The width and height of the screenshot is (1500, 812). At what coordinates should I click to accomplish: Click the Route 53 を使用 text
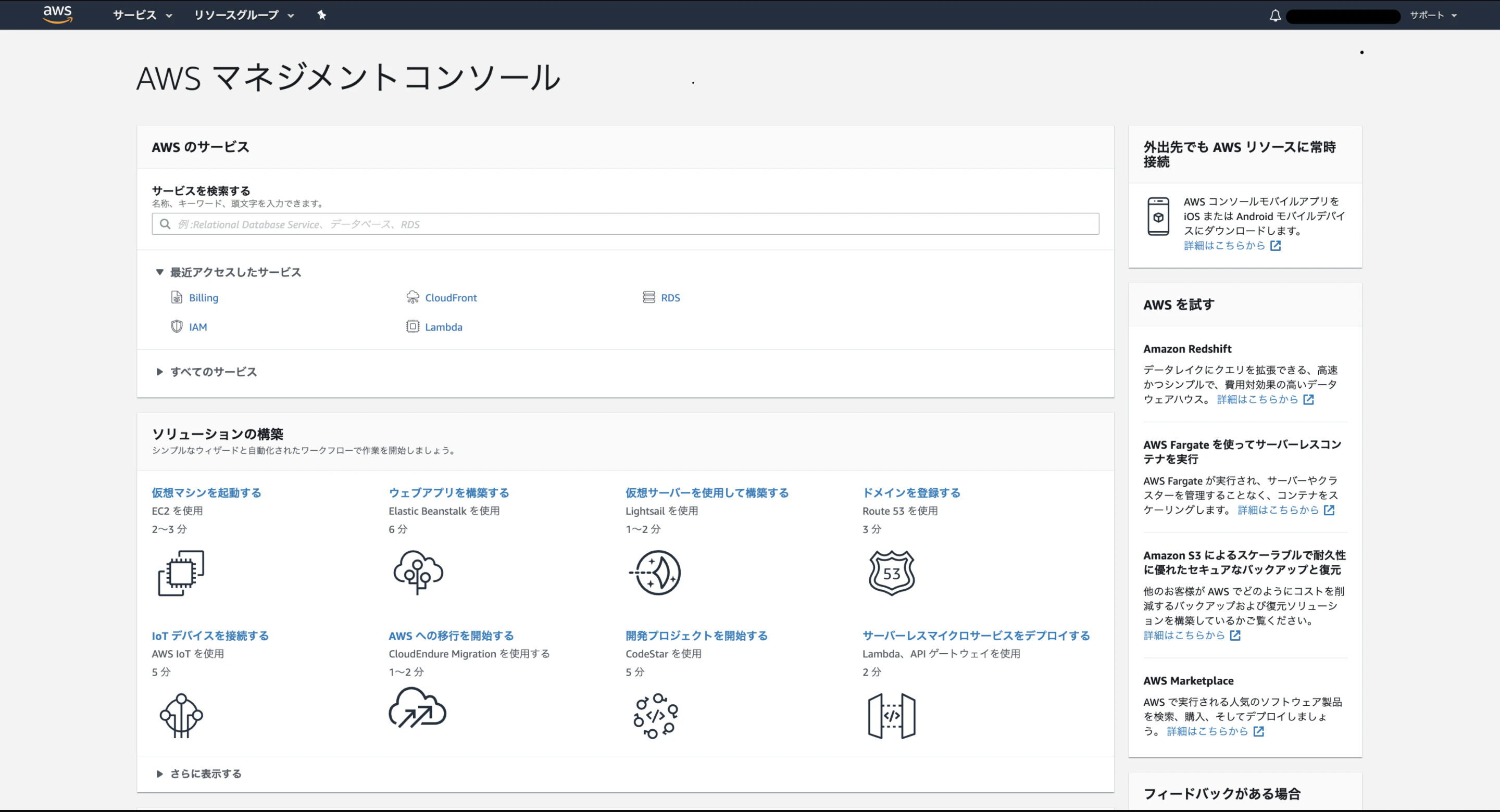[900, 511]
